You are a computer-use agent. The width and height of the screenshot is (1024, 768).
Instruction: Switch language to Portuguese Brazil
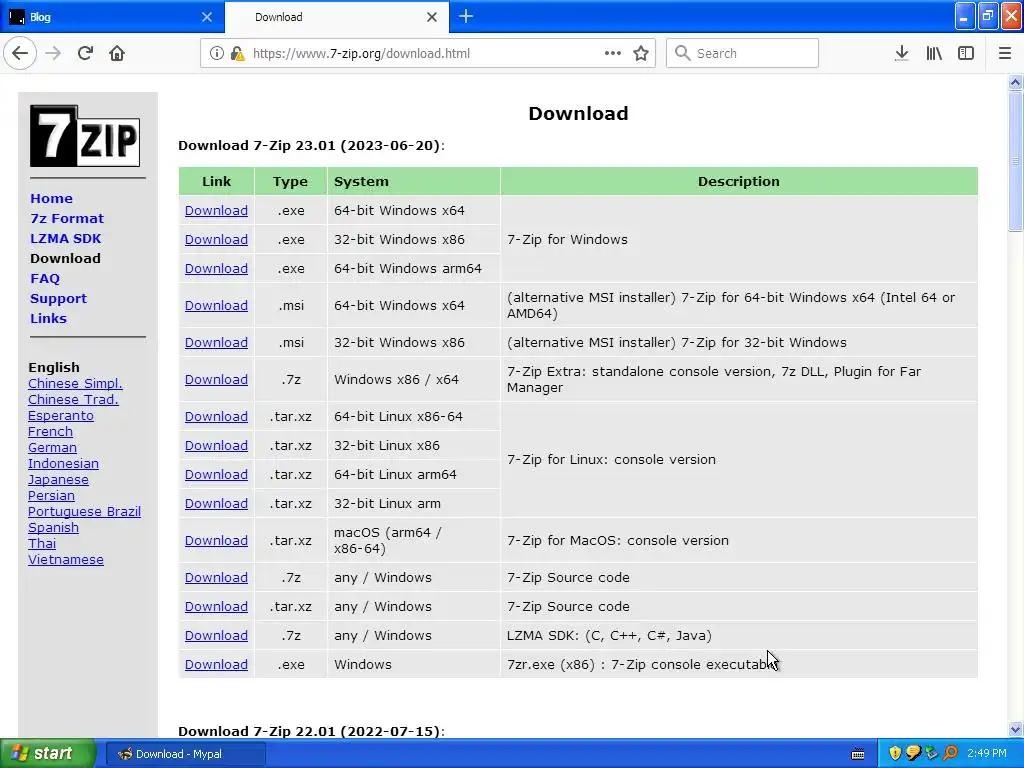(x=84, y=512)
